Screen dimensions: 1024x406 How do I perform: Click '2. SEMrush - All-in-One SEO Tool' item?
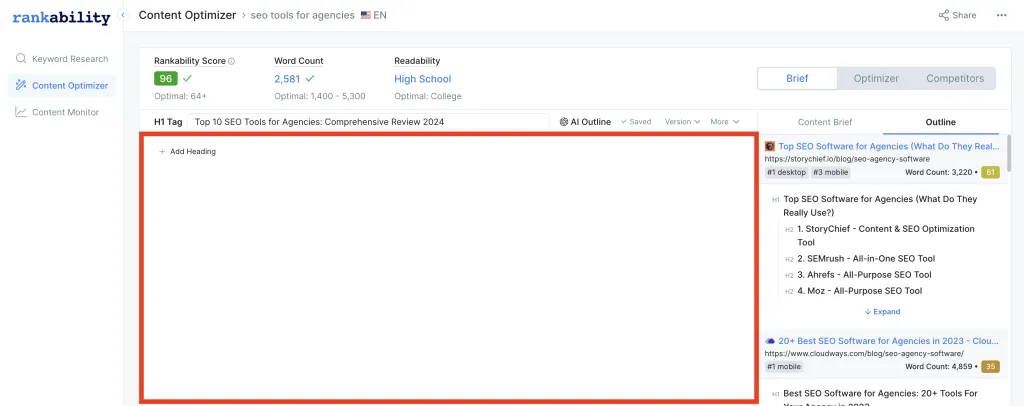866,258
